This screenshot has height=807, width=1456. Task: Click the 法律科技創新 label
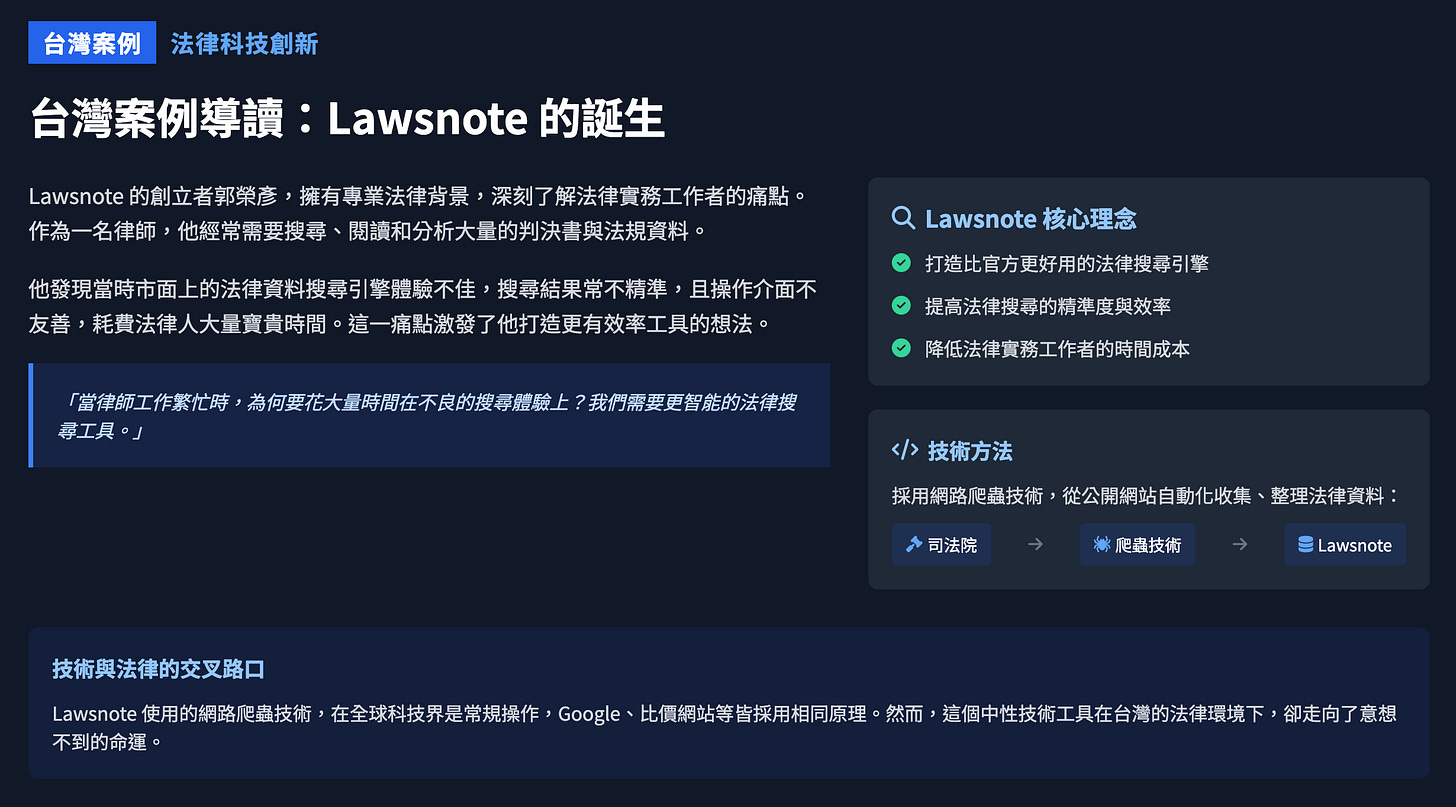244,43
